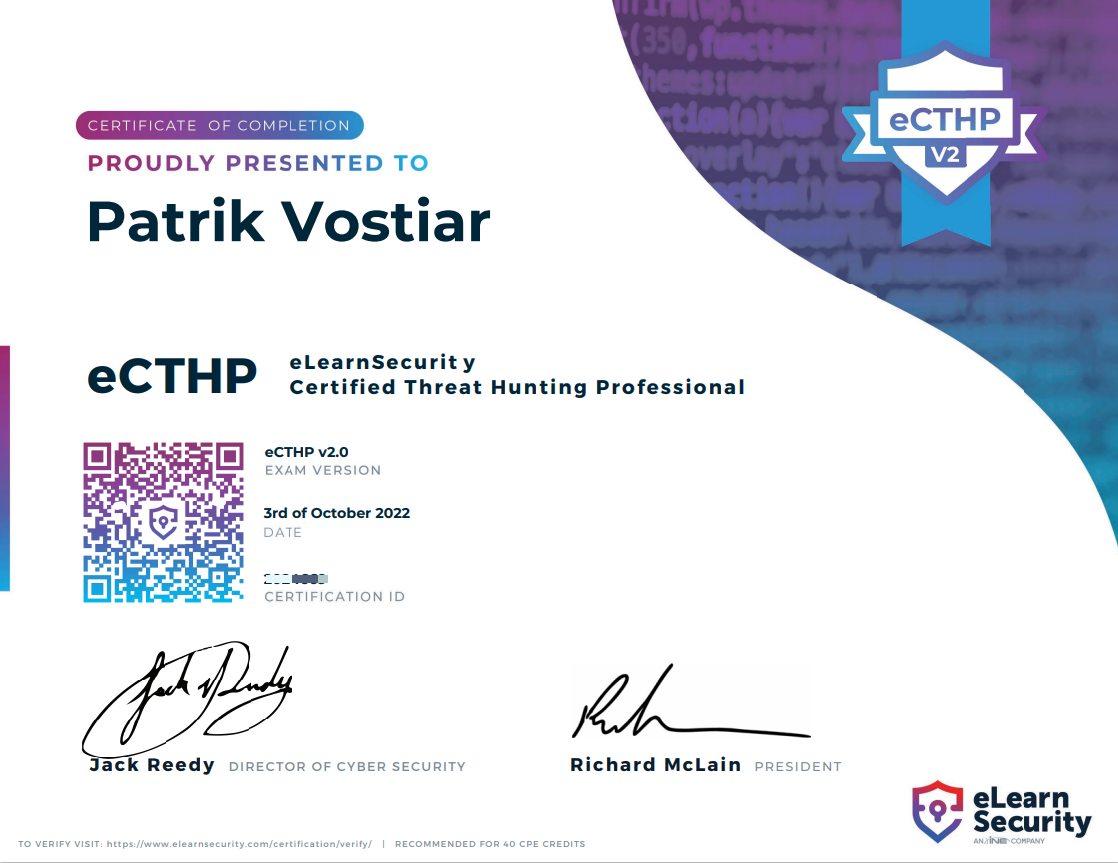Image resolution: width=1118 pixels, height=863 pixels.
Task: Click the eLearn Security wordmark text
Action: [x=1032, y=811]
